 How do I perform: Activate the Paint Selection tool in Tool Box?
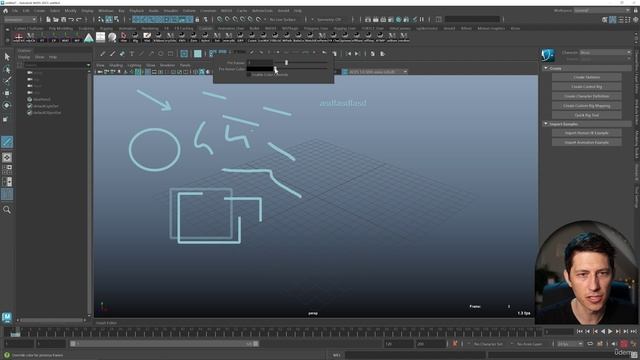pos(7,81)
